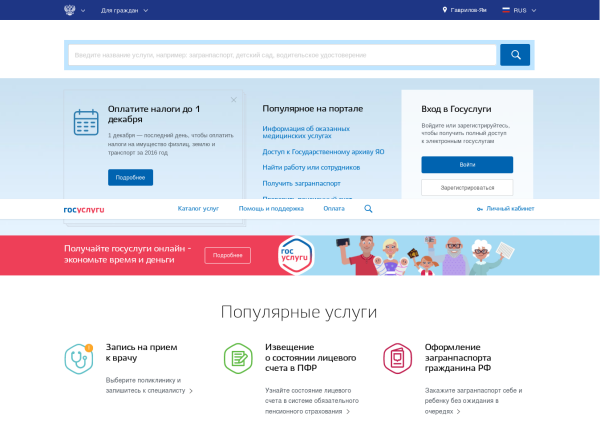
Task: Click the location pin icon near Гаврилов-Ям
Action: pos(445,10)
